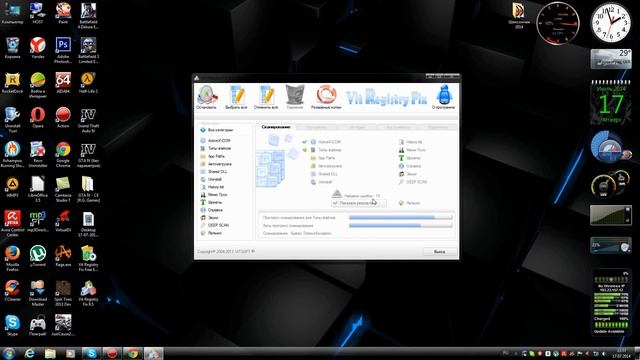
Task: Select Типы файлов in the left category list
Action: pos(216,148)
